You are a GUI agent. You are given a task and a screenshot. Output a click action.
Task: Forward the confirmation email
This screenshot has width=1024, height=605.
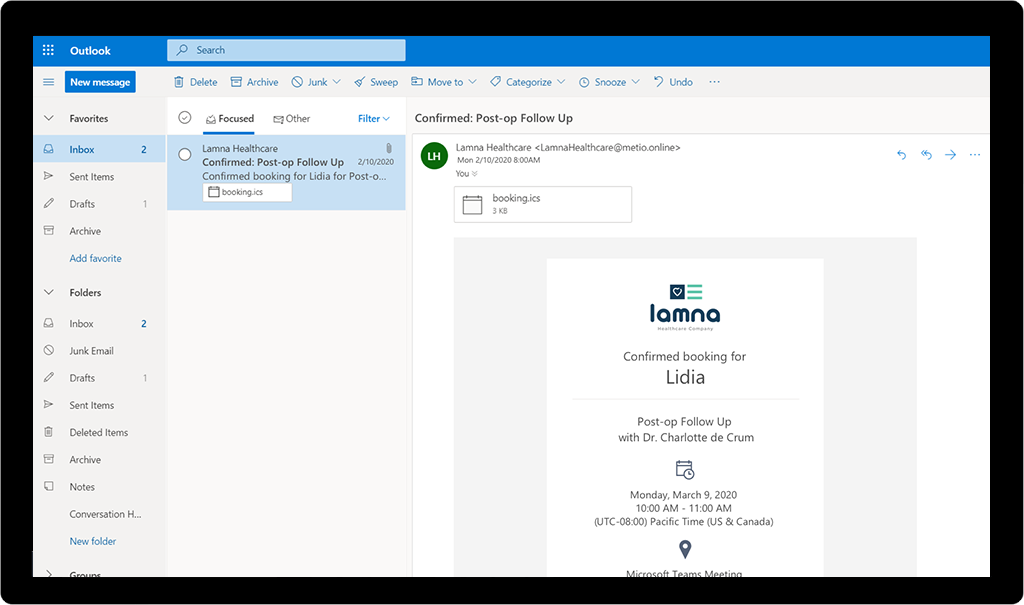tap(948, 155)
